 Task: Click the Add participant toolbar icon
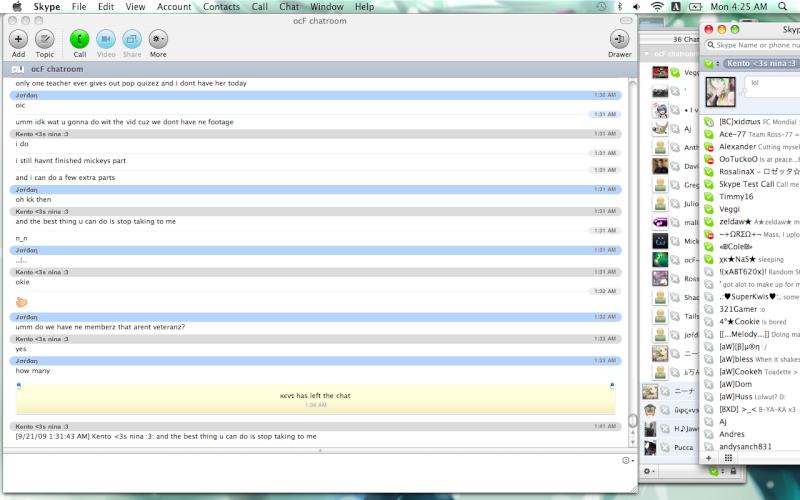point(18,39)
